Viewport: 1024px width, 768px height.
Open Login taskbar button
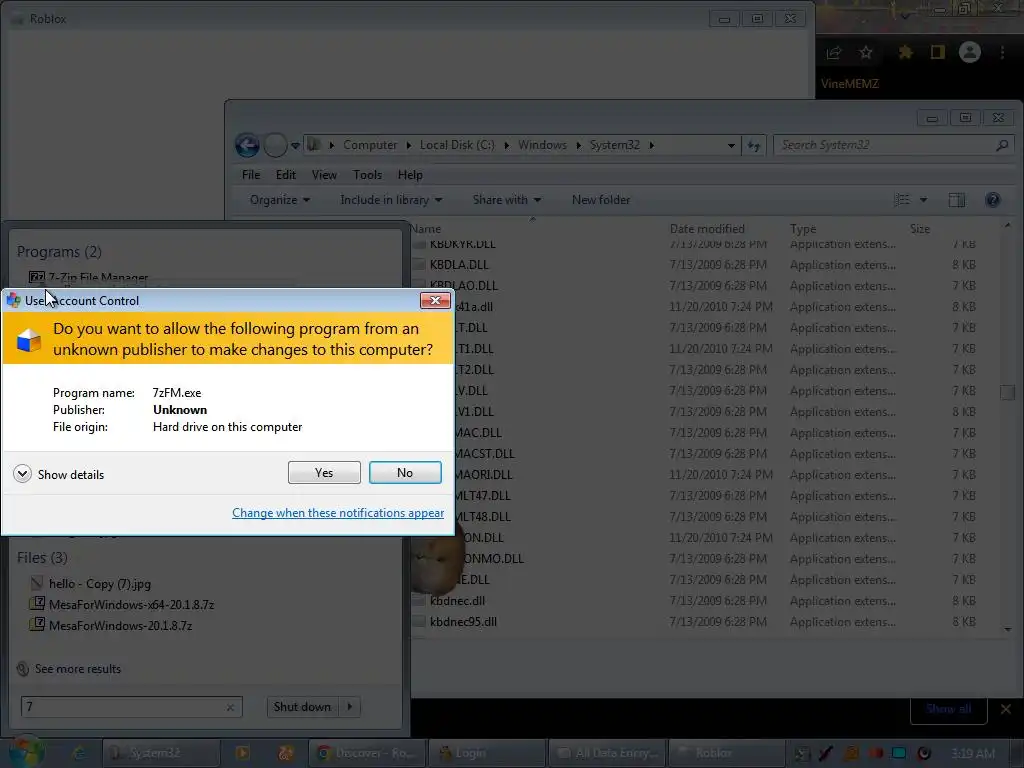(x=486, y=753)
